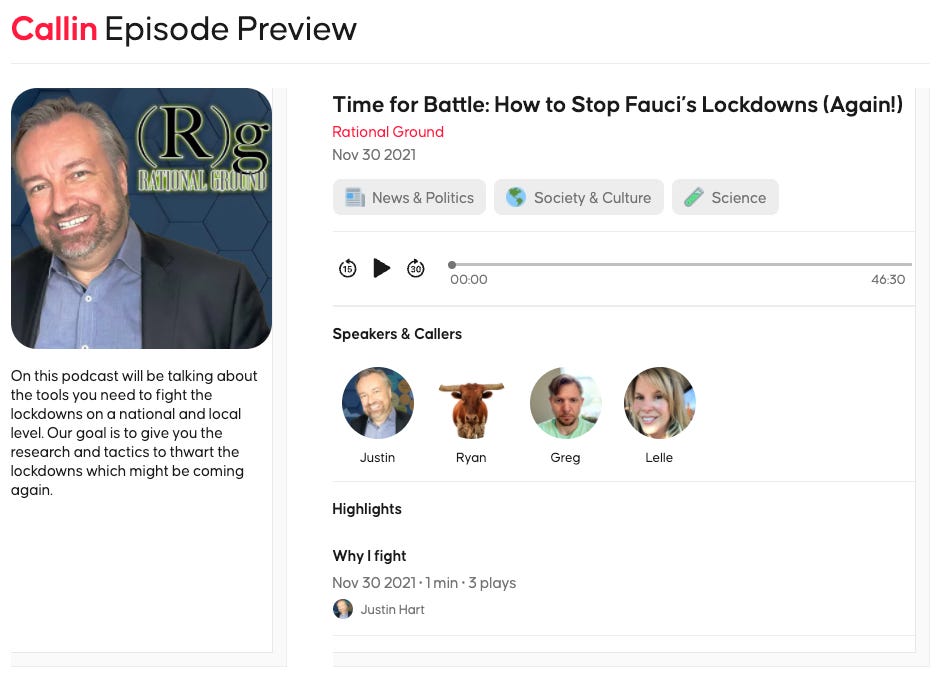
Task: Open the Society & Culture category tag
Action: coord(578,197)
